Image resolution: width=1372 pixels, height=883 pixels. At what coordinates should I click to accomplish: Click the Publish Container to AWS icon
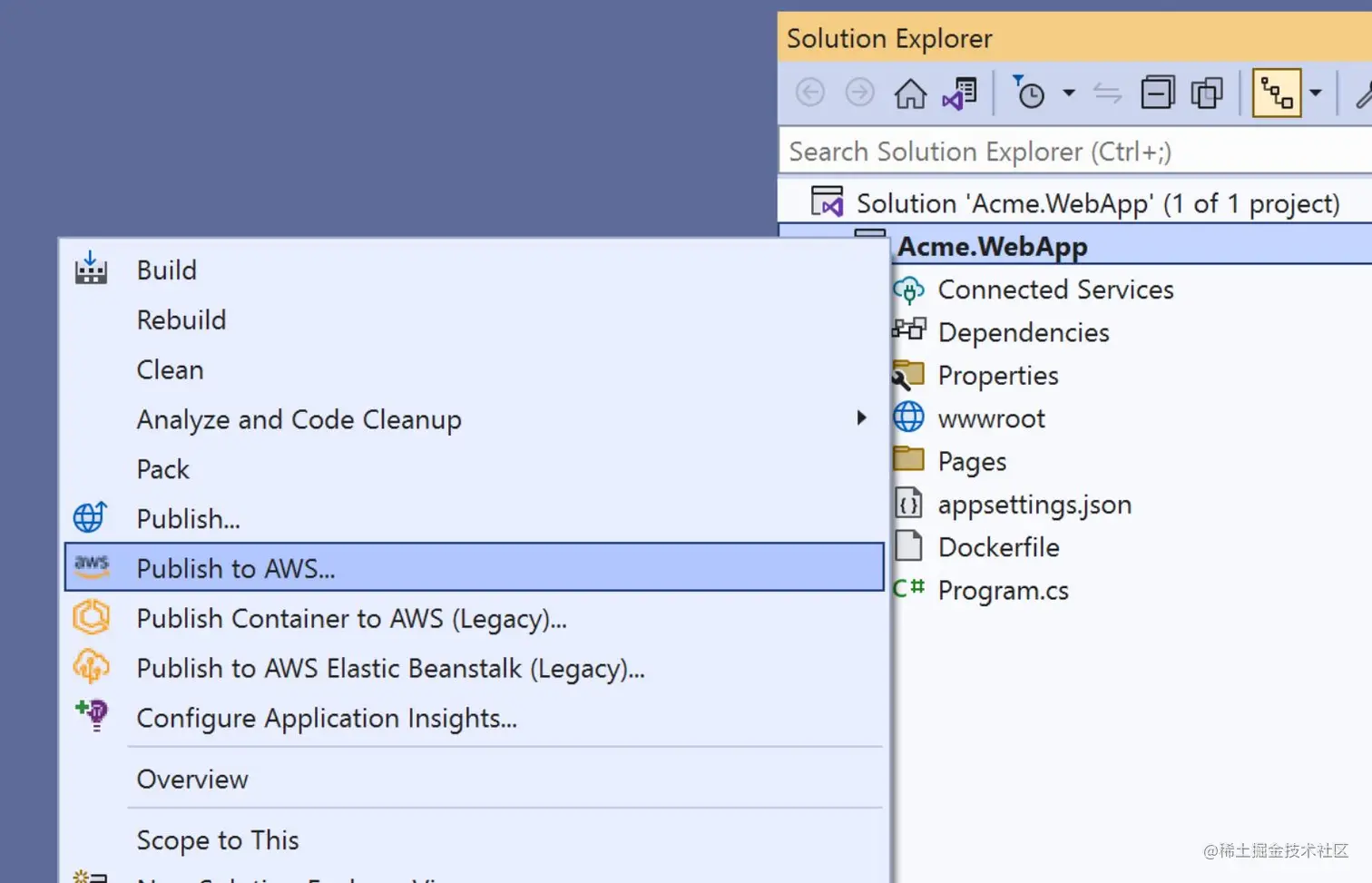point(91,618)
